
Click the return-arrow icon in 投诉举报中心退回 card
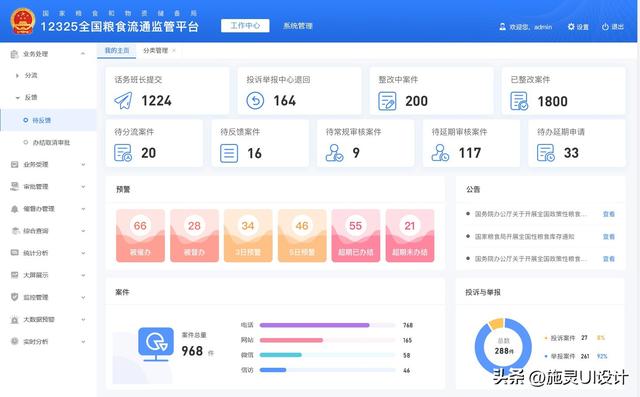click(255, 100)
